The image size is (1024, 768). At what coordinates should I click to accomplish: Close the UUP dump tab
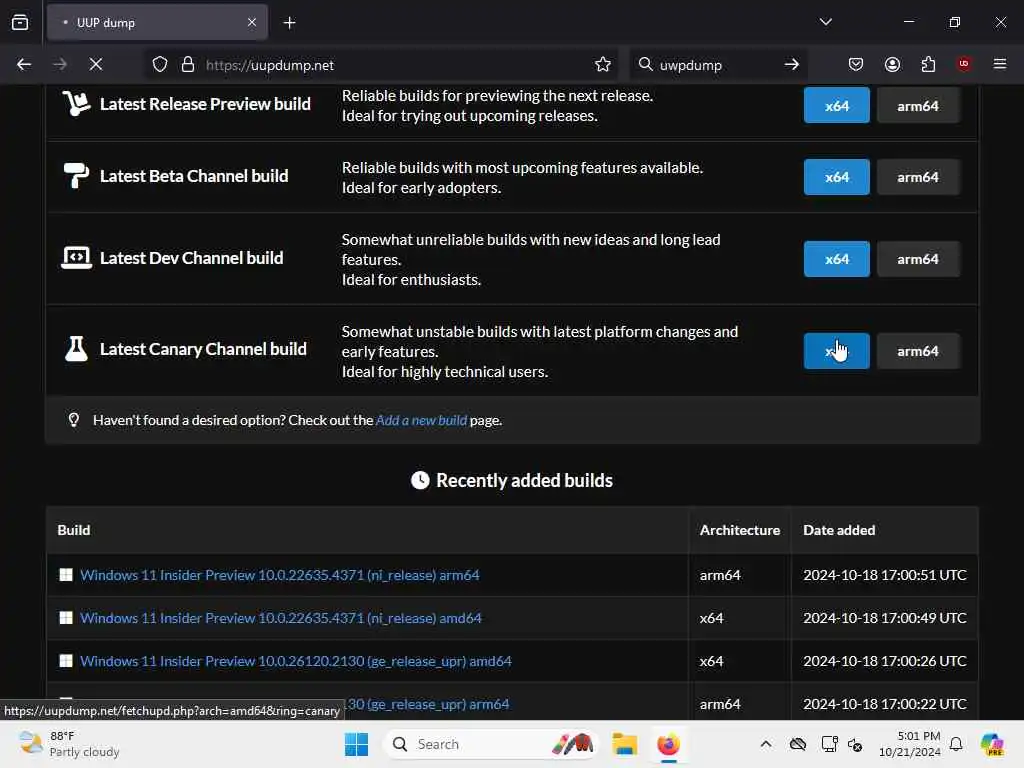(x=252, y=23)
